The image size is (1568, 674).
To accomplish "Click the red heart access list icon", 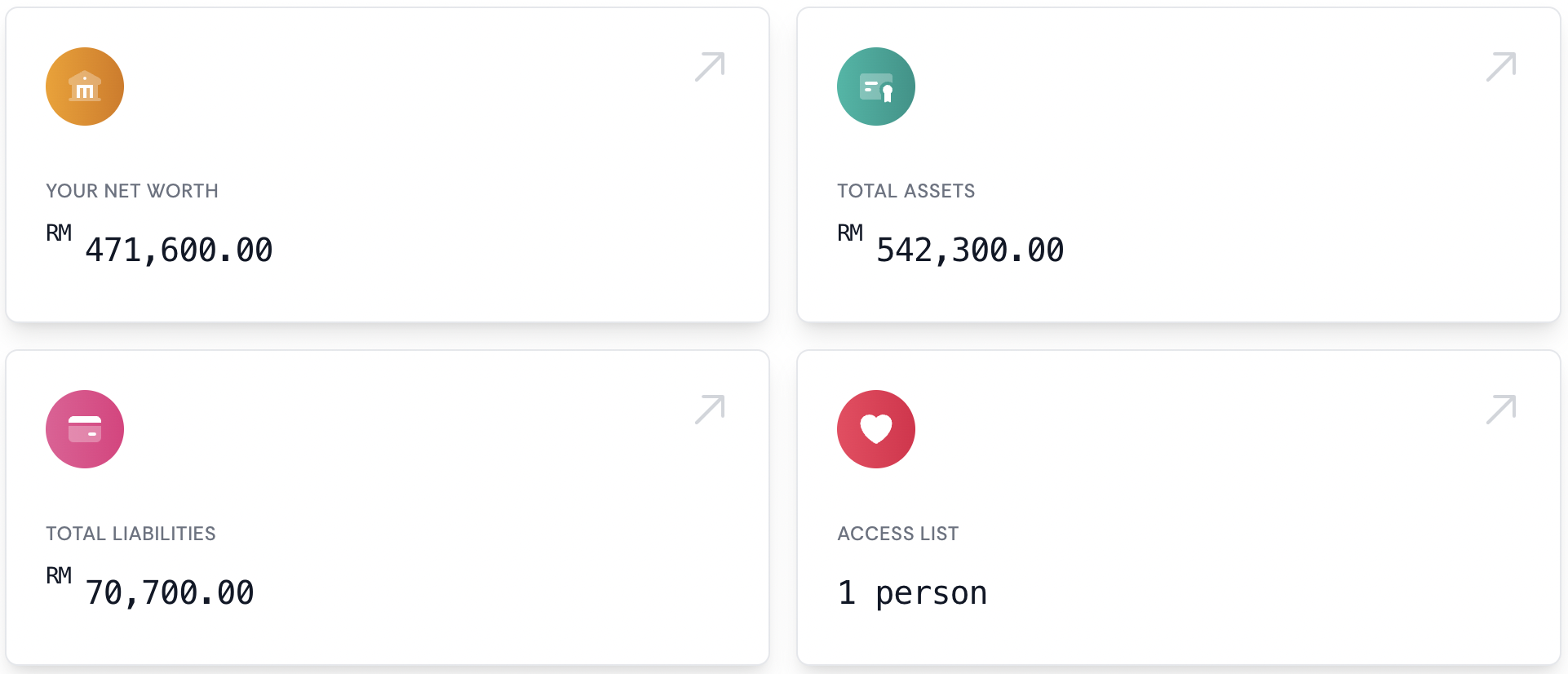I will pos(876,429).
